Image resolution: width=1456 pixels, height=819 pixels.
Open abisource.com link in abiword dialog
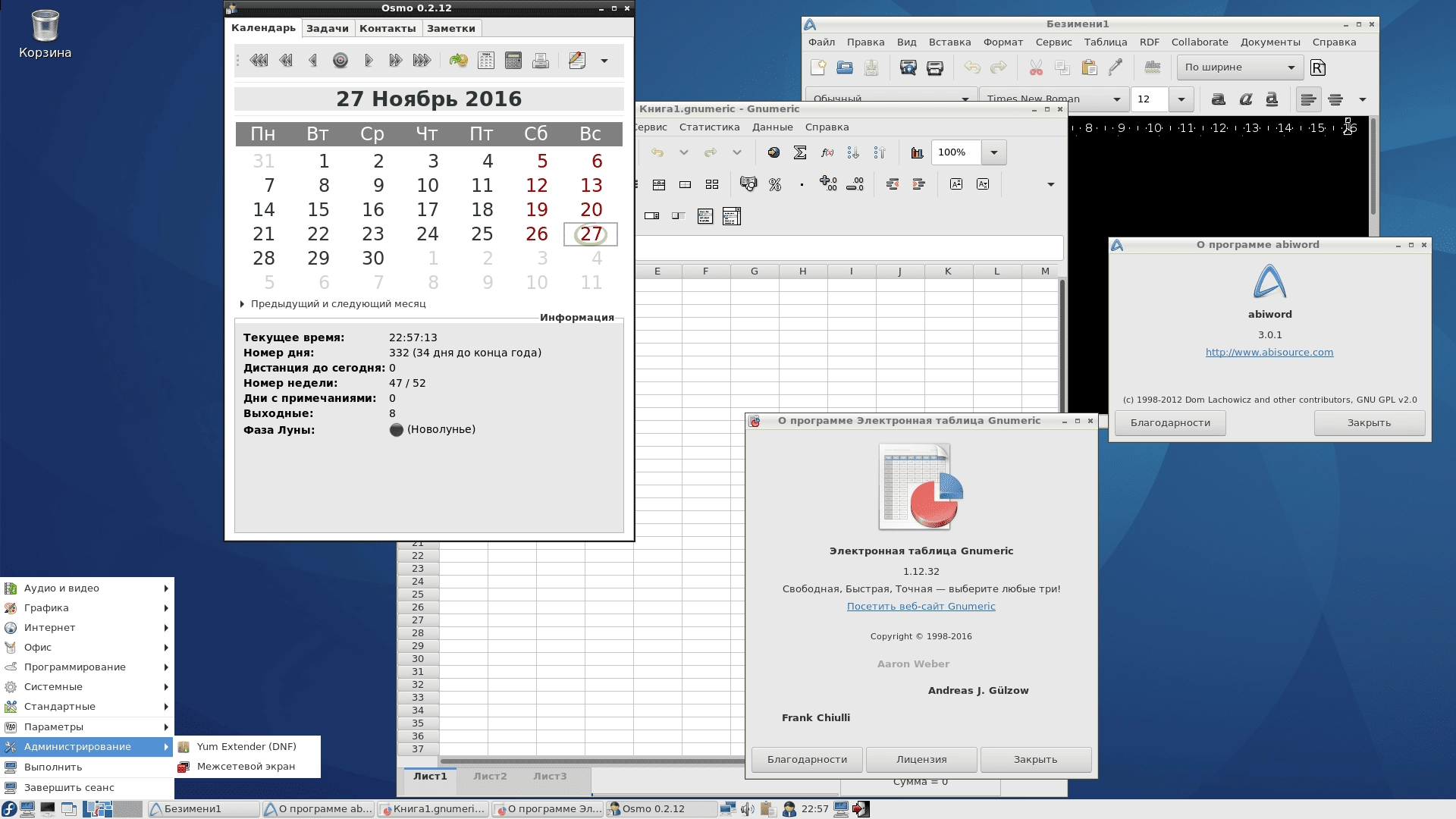click(x=1269, y=353)
